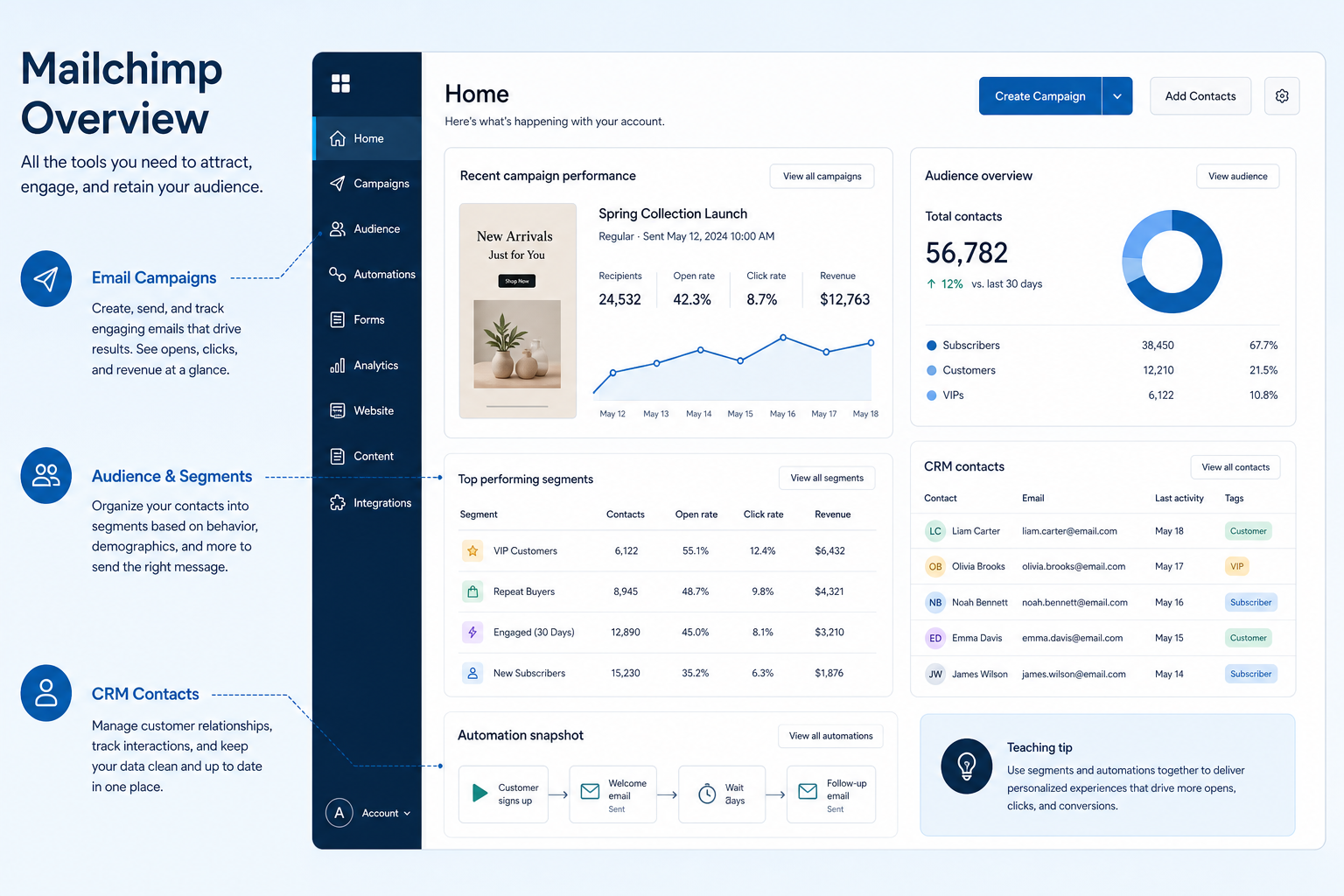Click the Analytics bar chart icon
Image resolution: width=1344 pixels, height=896 pixels.
[338, 365]
